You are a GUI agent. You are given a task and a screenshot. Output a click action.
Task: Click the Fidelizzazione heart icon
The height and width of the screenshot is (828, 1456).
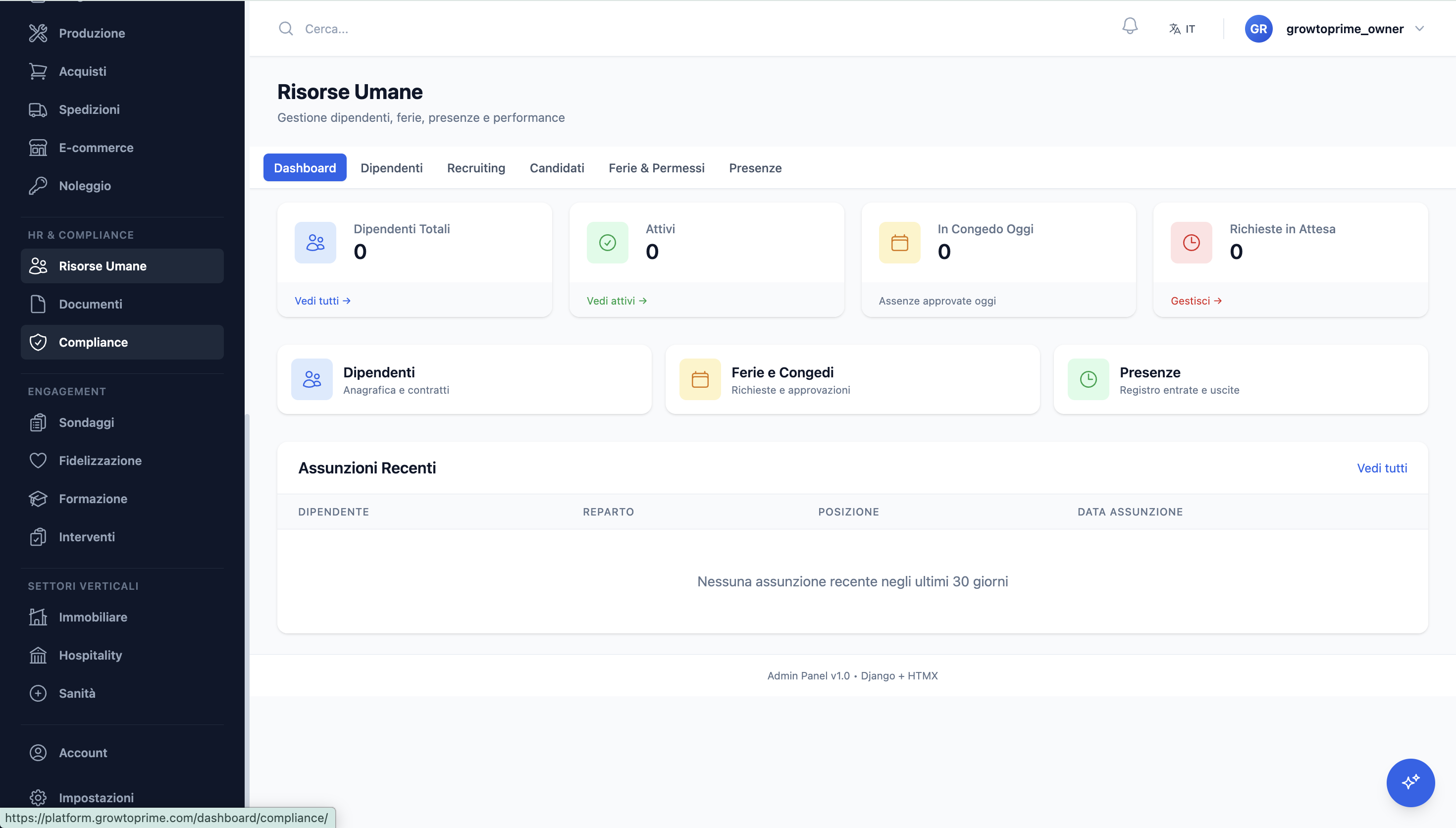point(38,461)
